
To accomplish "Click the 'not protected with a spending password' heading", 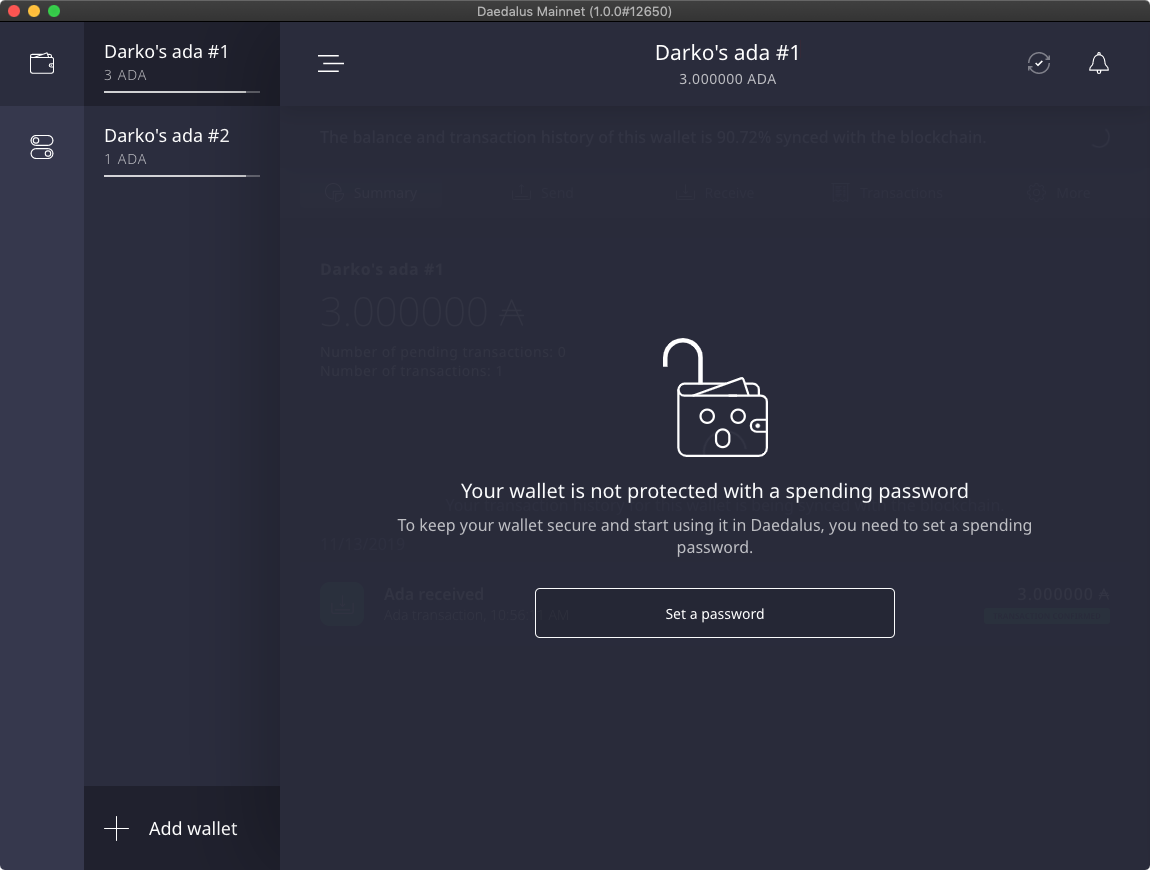I will (x=714, y=491).
